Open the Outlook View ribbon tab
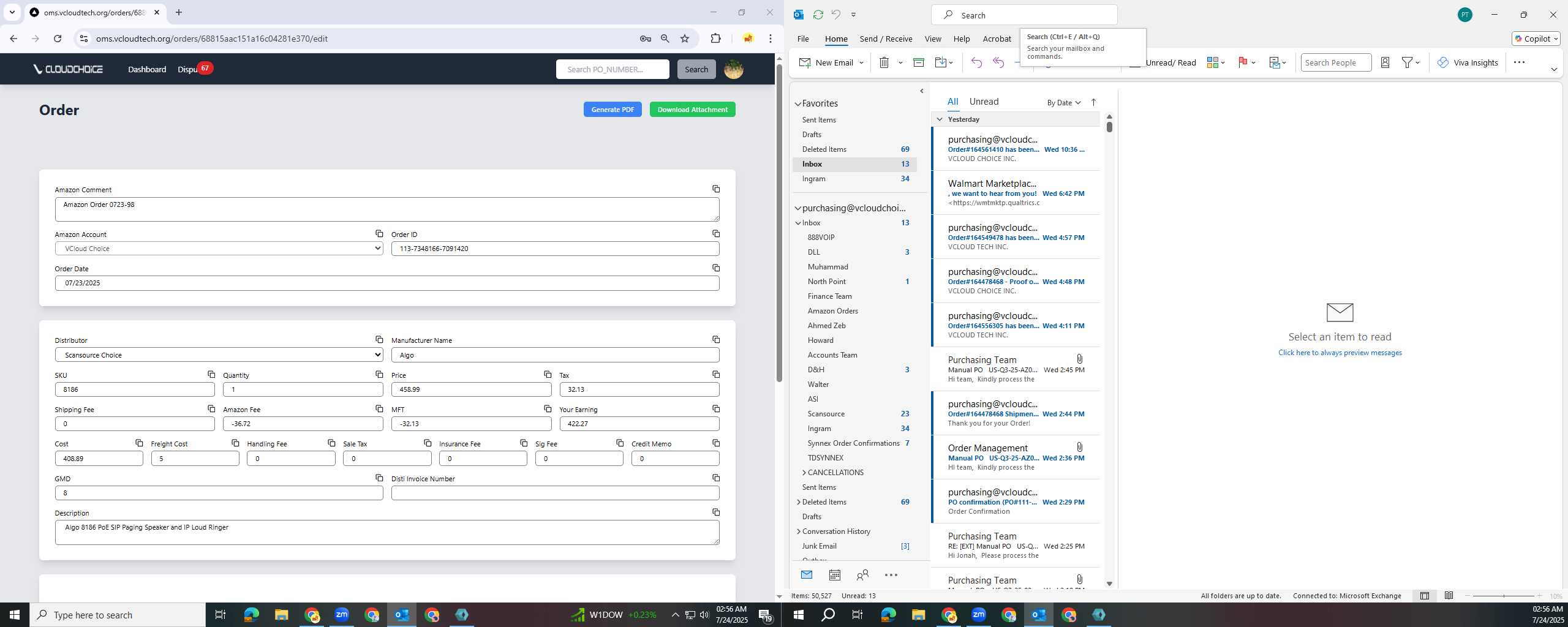This screenshot has height=627, width=1568. (x=933, y=39)
